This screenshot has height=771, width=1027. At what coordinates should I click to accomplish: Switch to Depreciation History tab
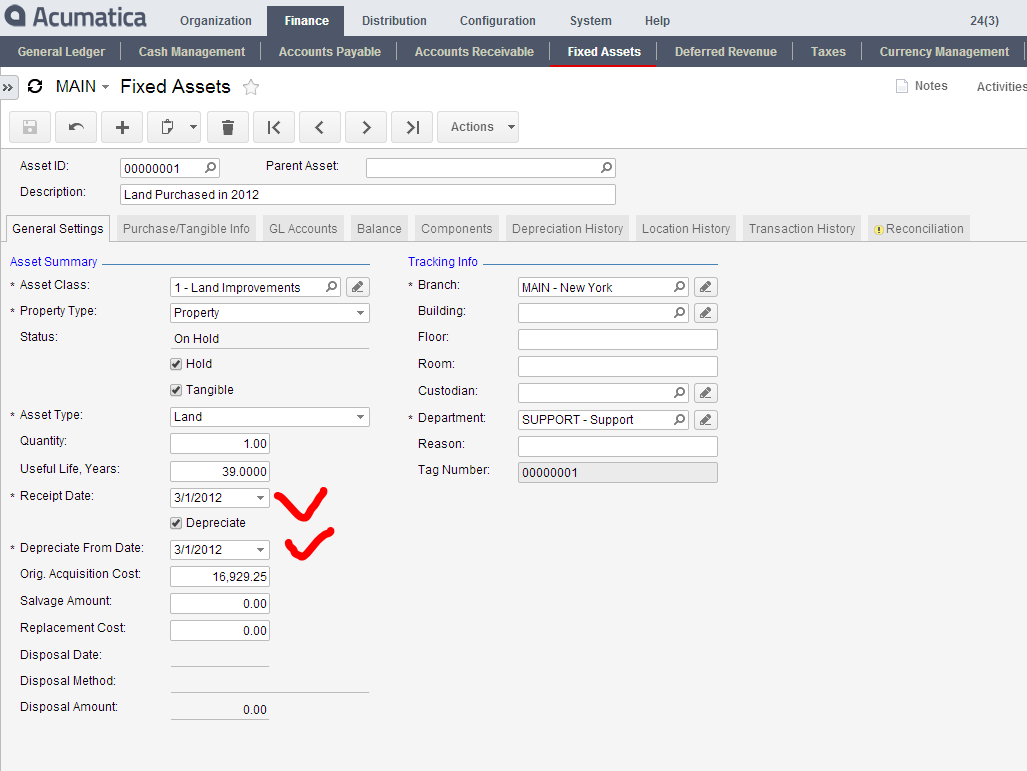coord(567,229)
